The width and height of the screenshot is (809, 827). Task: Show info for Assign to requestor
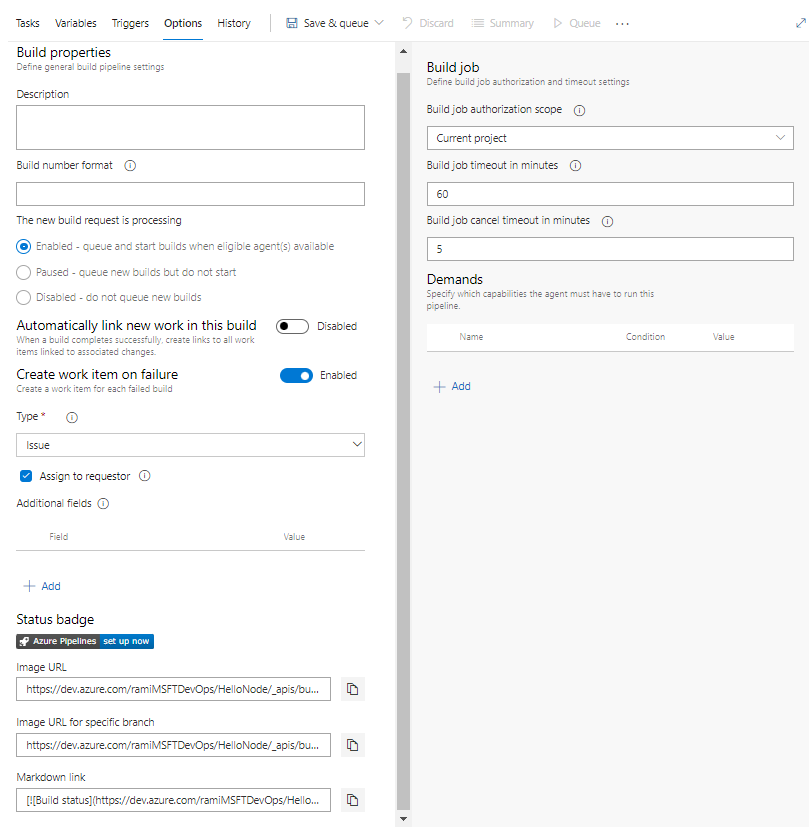click(145, 476)
